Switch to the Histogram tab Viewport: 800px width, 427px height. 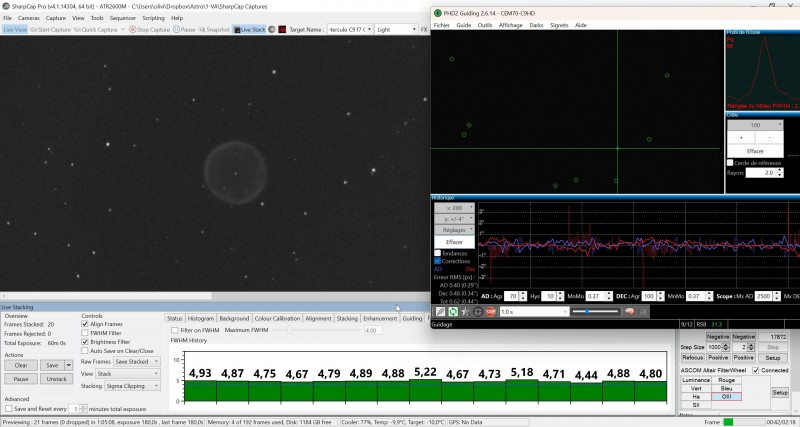(x=201, y=318)
